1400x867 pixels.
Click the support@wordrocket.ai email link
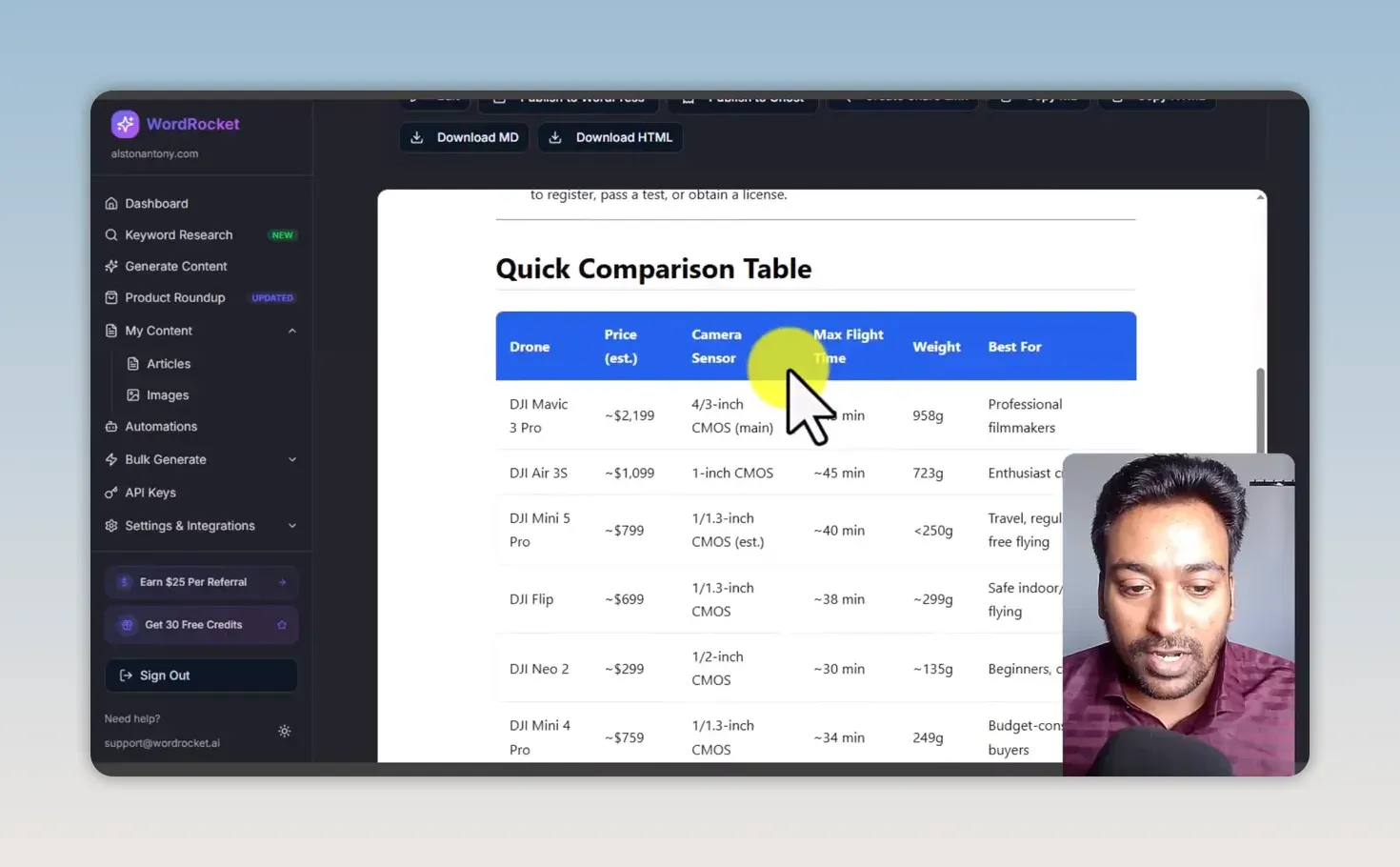(162, 743)
